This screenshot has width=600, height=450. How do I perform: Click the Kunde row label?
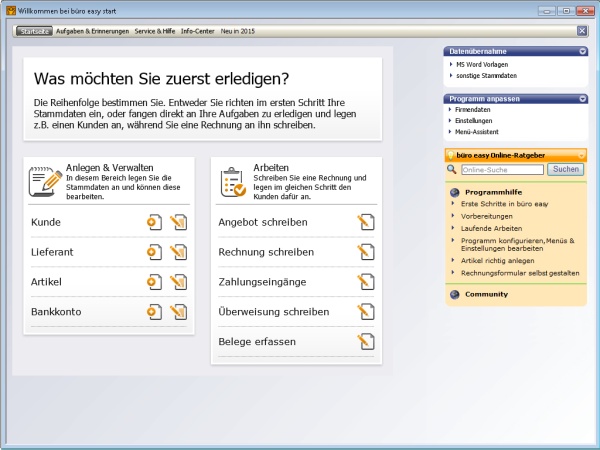[46, 222]
